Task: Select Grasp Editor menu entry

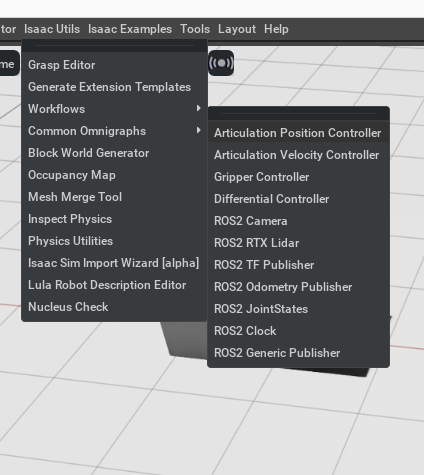Action: pos(114,65)
